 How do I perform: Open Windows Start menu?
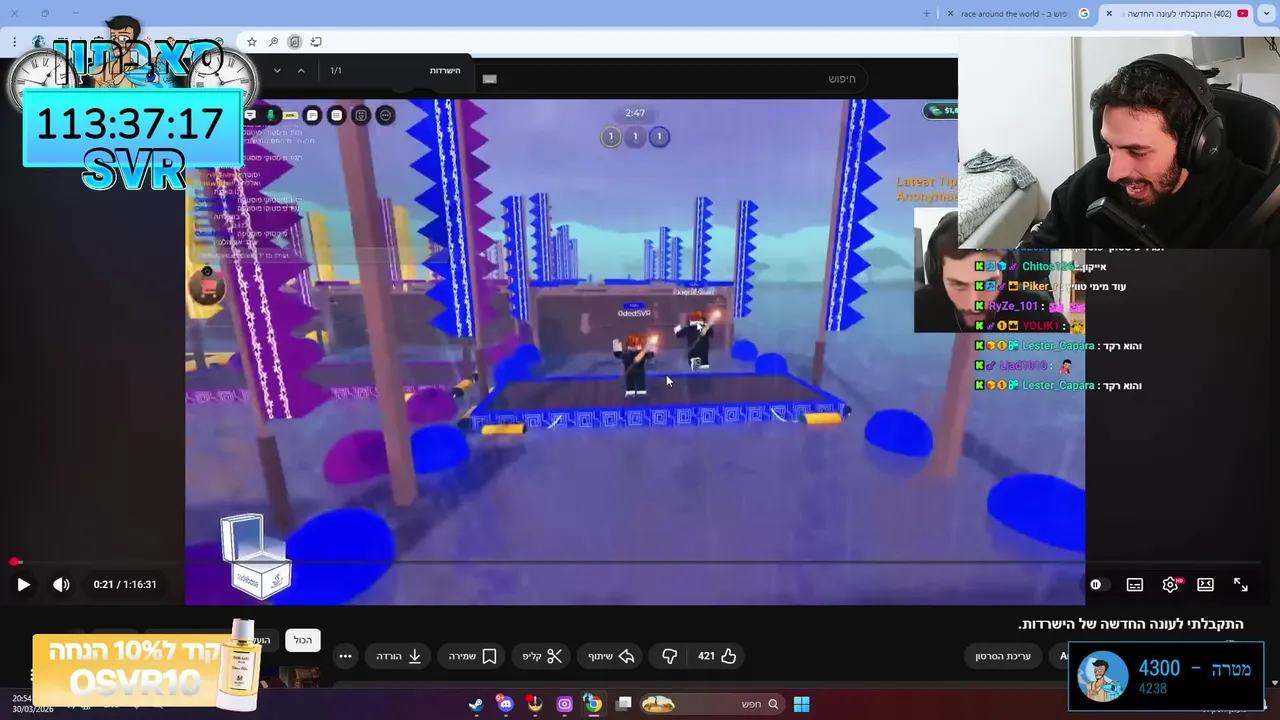coord(801,704)
